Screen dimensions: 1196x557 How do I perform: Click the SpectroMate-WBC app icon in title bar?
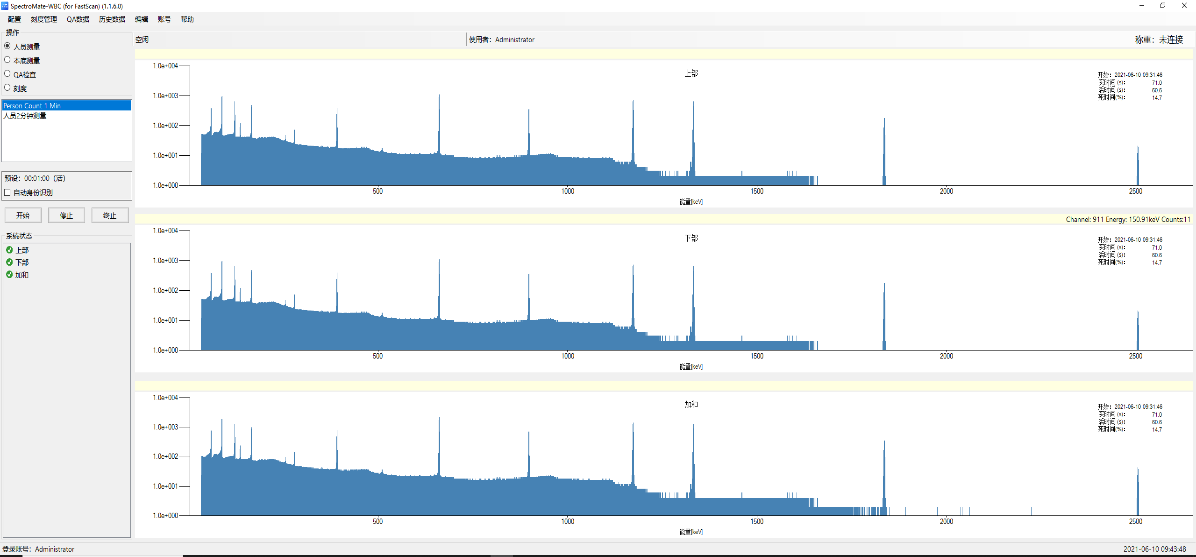[5, 5]
